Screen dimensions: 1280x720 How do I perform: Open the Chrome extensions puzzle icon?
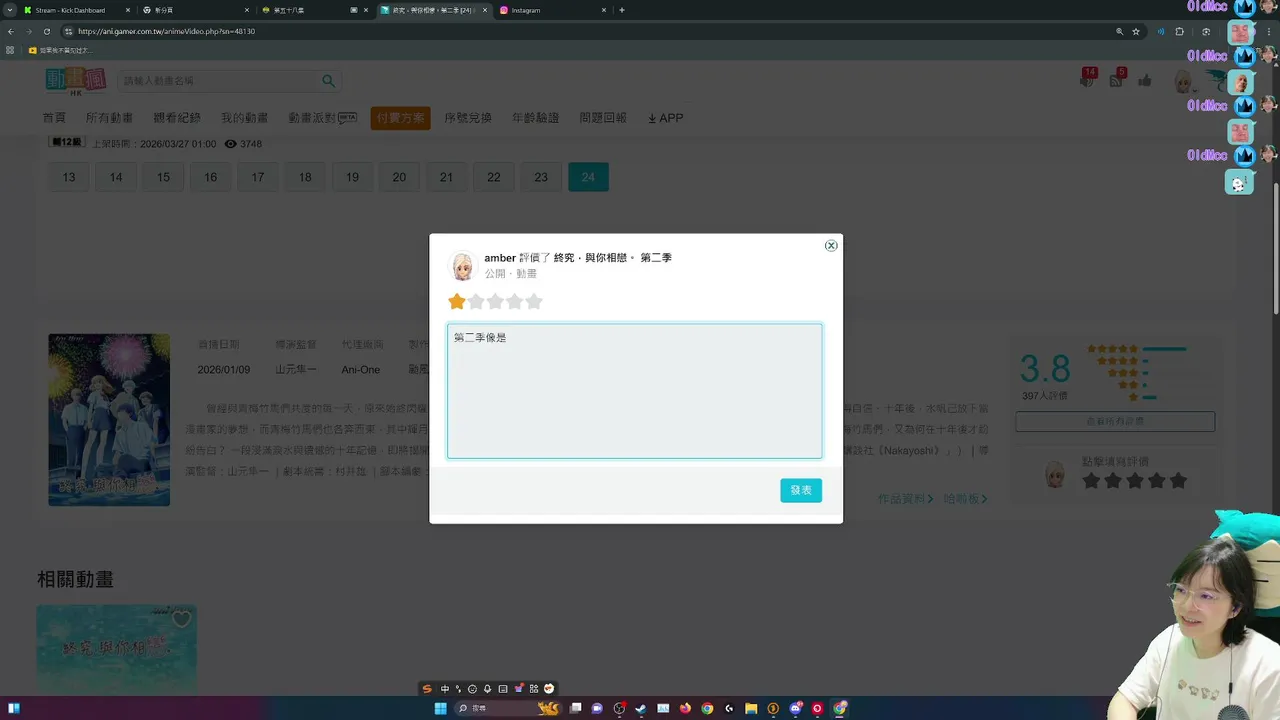click(1179, 31)
